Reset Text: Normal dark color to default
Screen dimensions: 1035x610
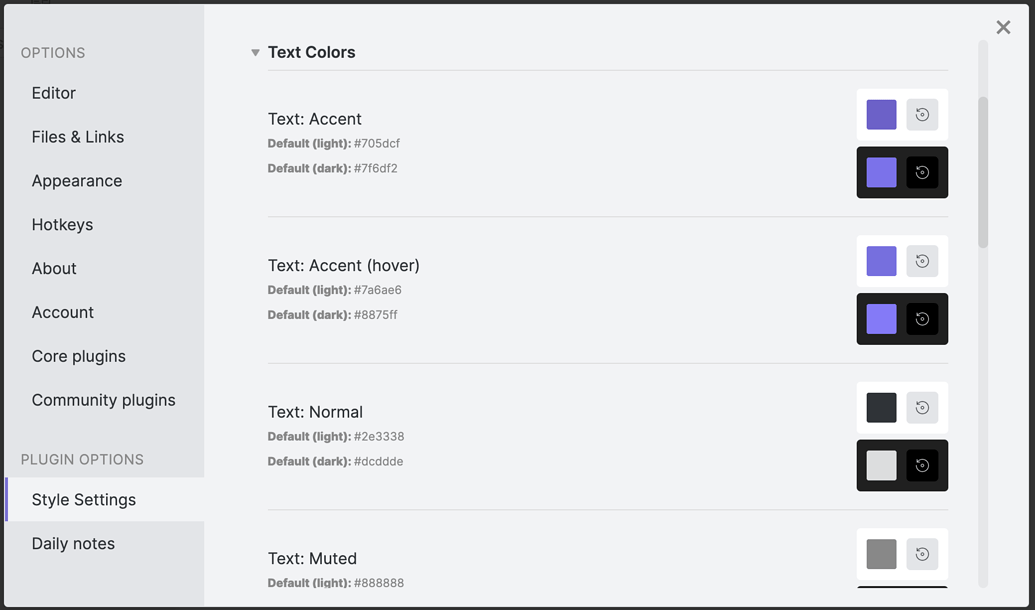[922, 466]
